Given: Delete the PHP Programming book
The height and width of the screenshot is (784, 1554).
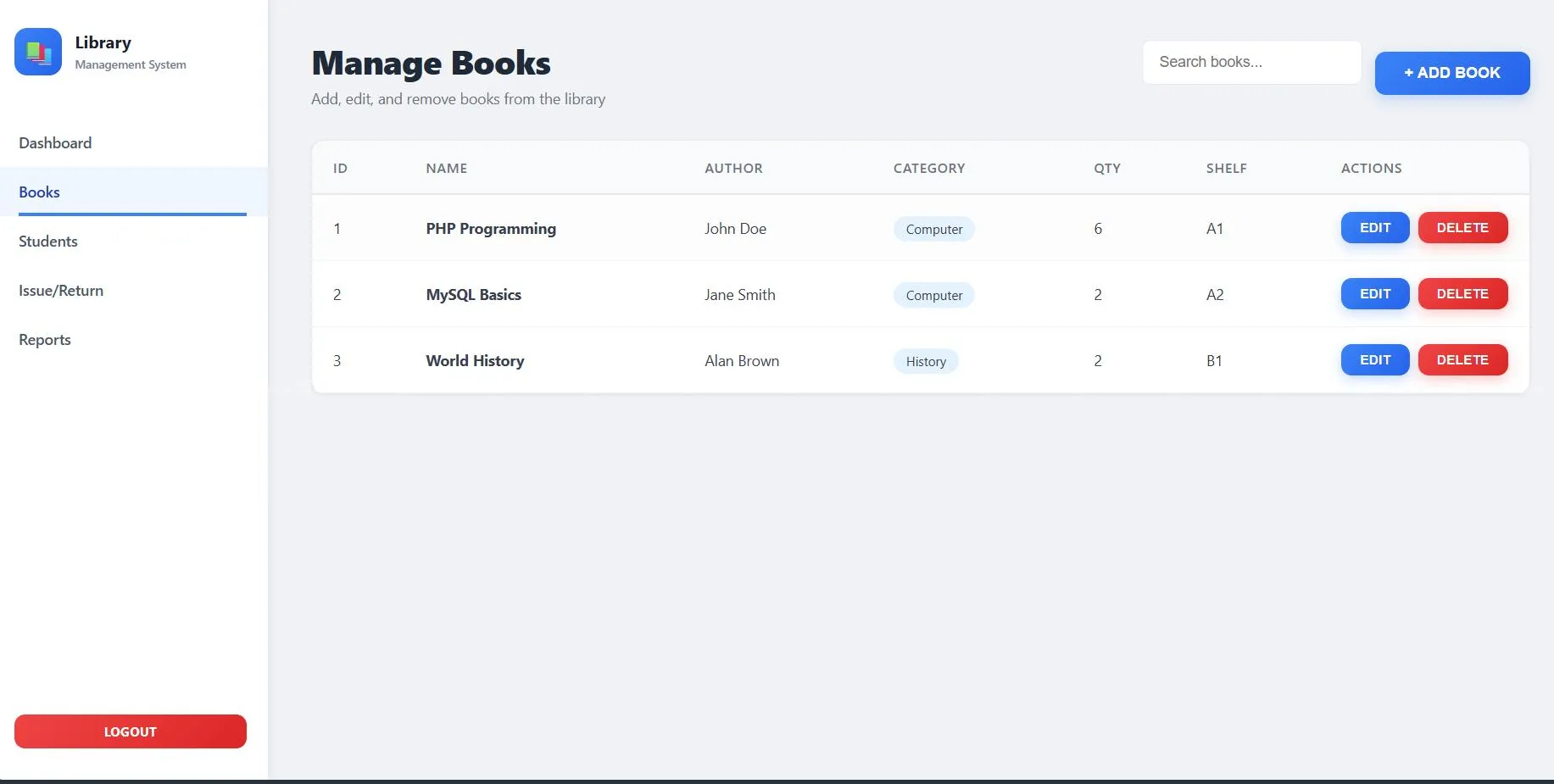Looking at the screenshot, I should click(x=1462, y=228).
